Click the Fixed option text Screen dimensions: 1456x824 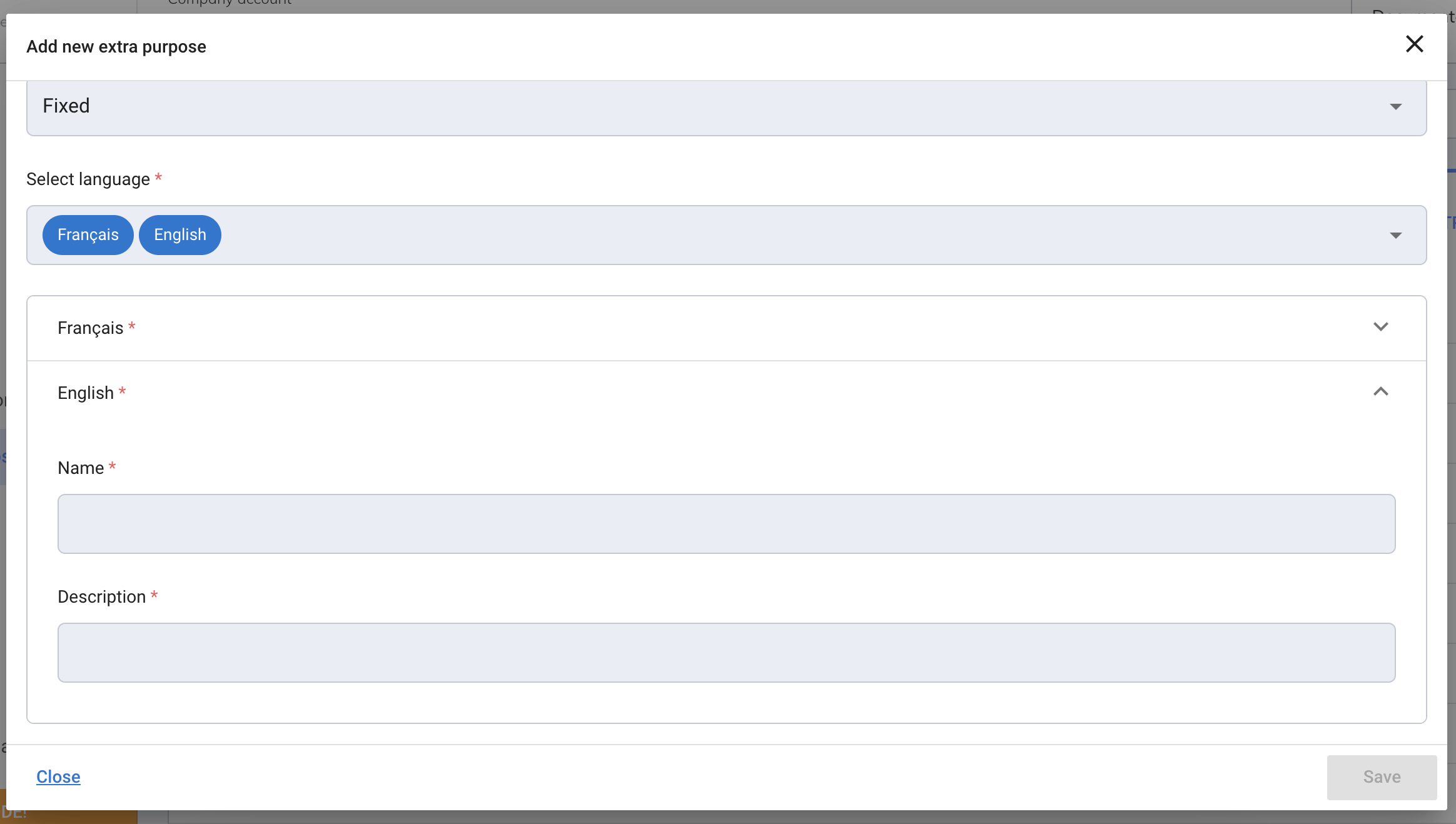pos(66,105)
